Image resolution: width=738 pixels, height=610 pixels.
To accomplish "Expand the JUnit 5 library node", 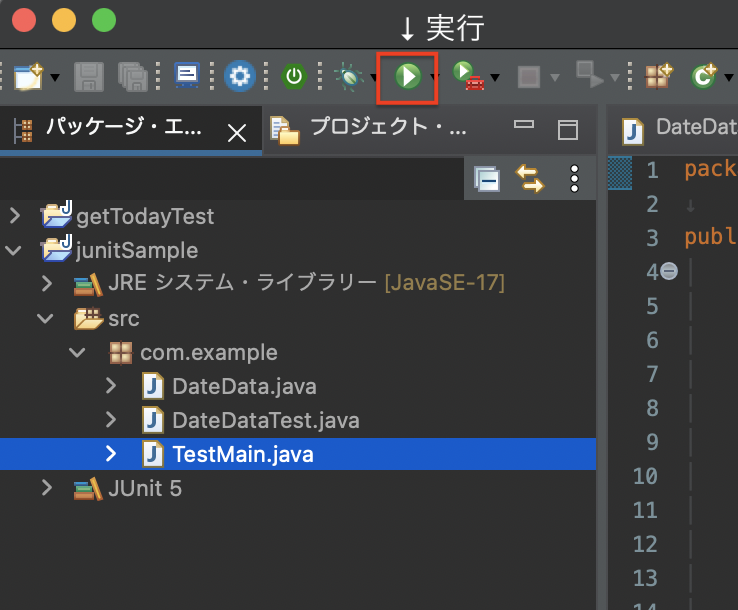I will [x=47, y=488].
